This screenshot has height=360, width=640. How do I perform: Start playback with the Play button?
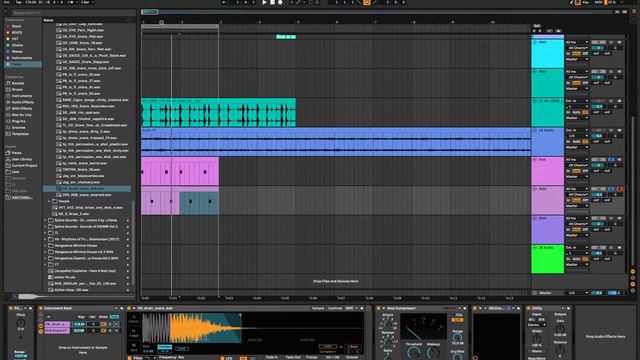tap(264, 2)
